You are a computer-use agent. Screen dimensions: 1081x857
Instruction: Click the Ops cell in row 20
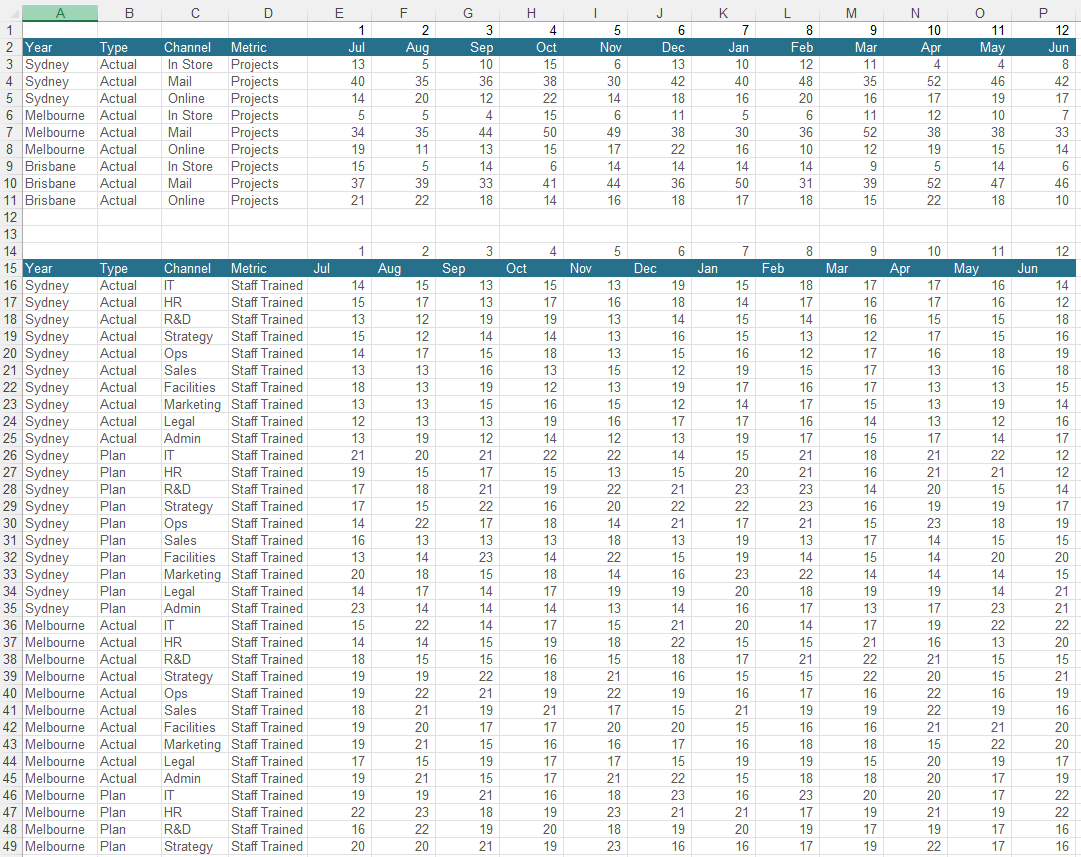pyautogui.click(x=195, y=353)
